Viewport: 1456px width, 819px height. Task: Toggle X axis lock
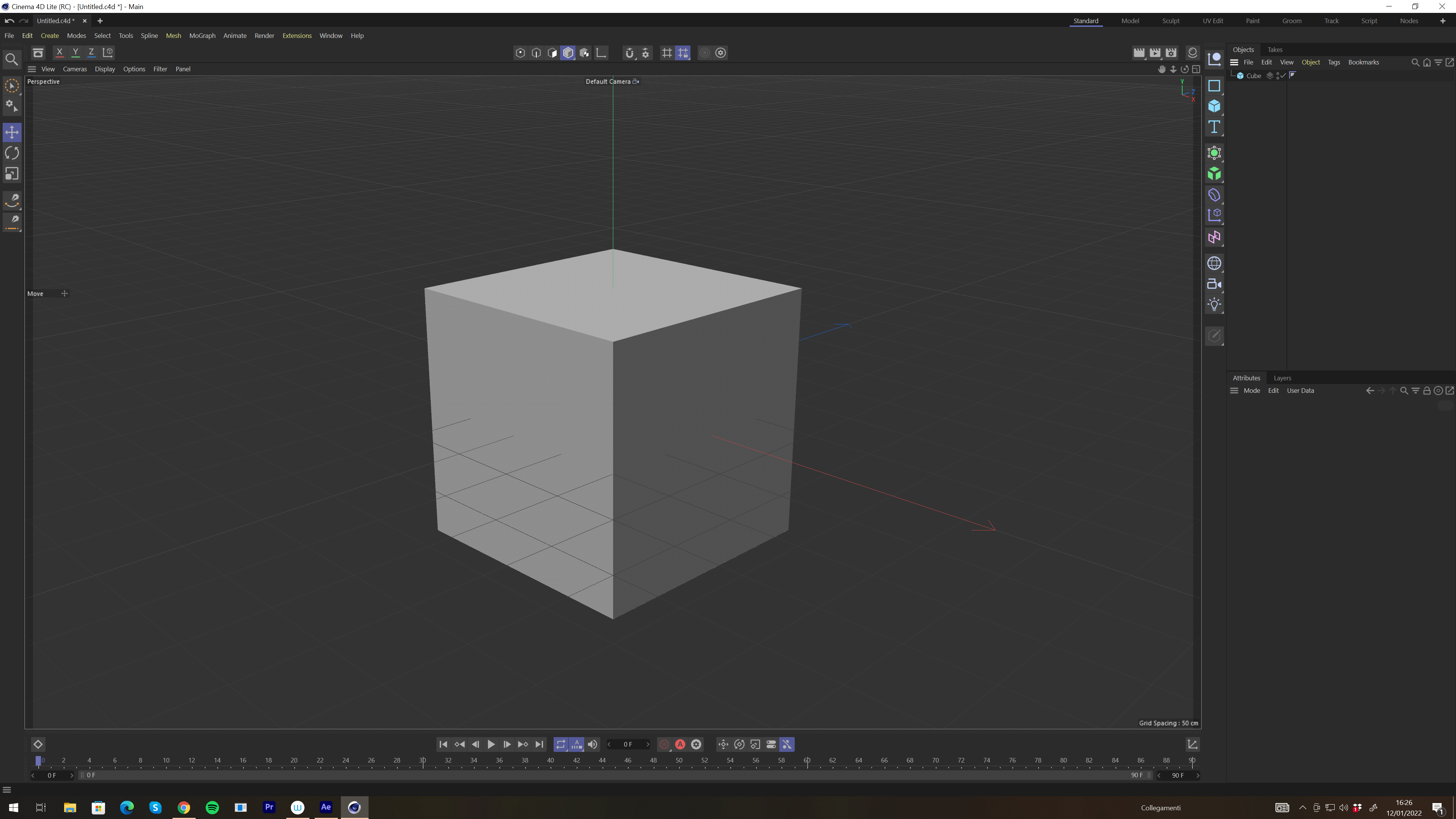click(60, 53)
